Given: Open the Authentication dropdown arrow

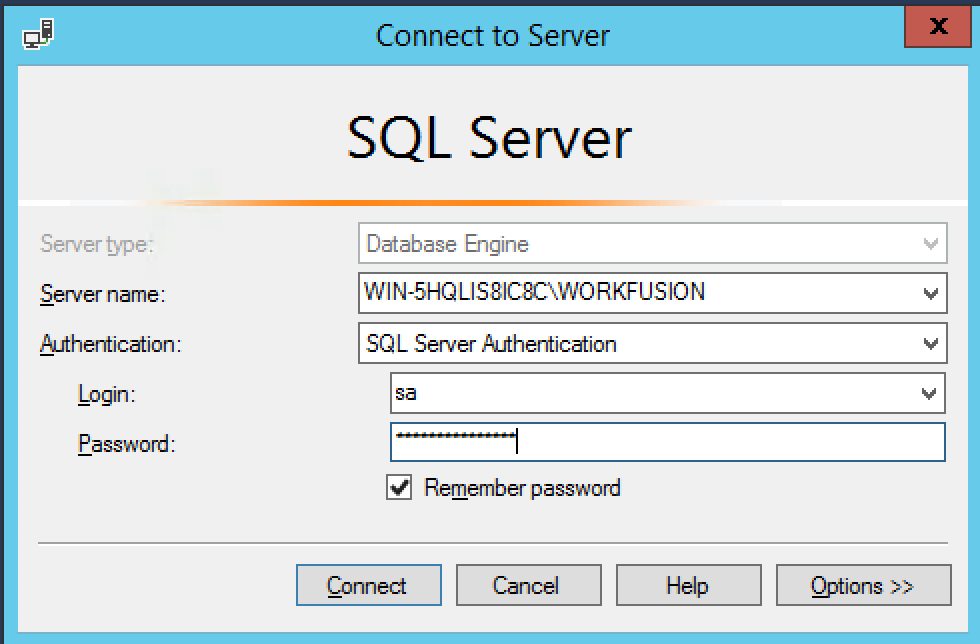Looking at the screenshot, I should click(931, 343).
